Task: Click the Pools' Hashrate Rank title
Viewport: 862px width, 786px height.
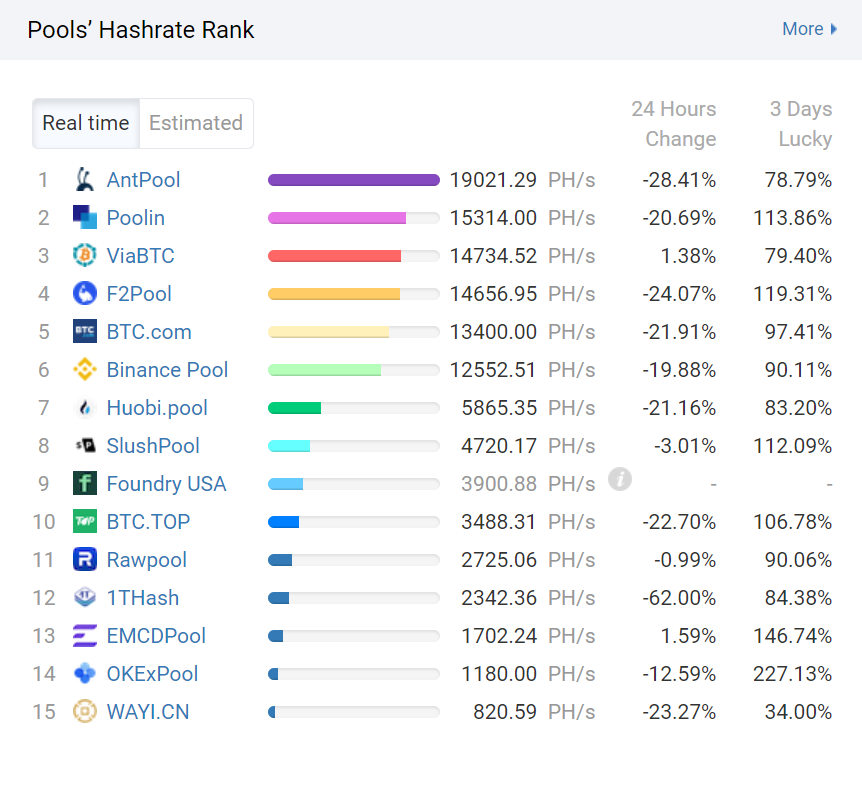Action: click(x=141, y=30)
